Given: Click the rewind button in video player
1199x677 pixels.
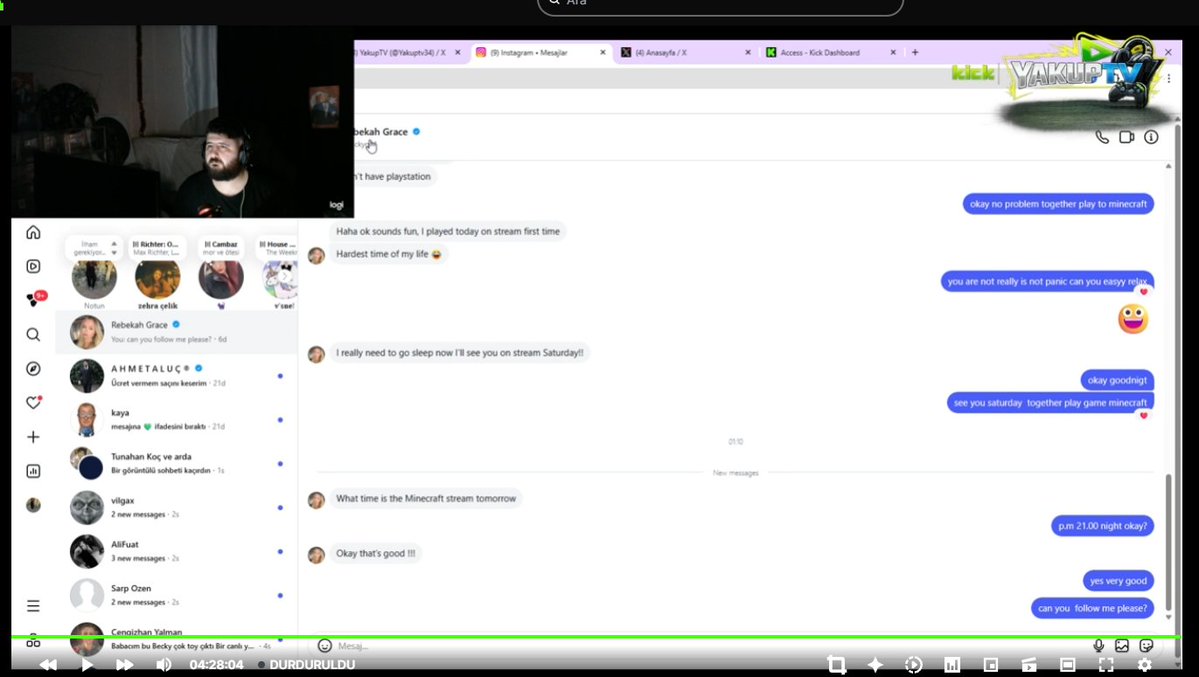Looking at the screenshot, I should click(48, 665).
